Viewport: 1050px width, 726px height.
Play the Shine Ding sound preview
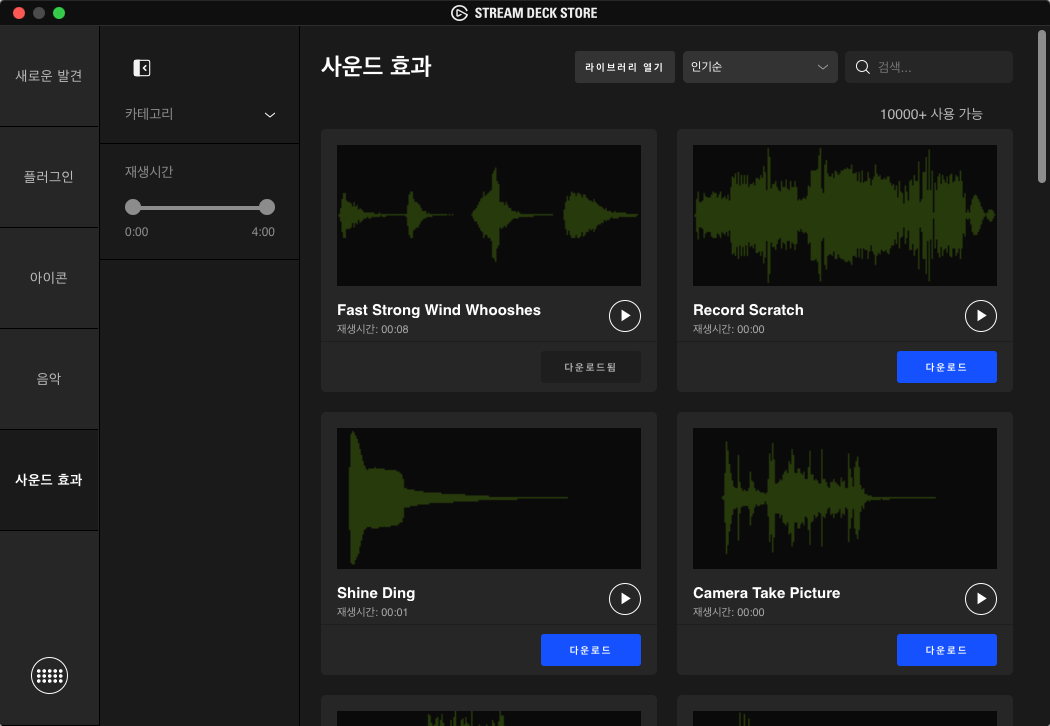pyautogui.click(x=625, y=599)
